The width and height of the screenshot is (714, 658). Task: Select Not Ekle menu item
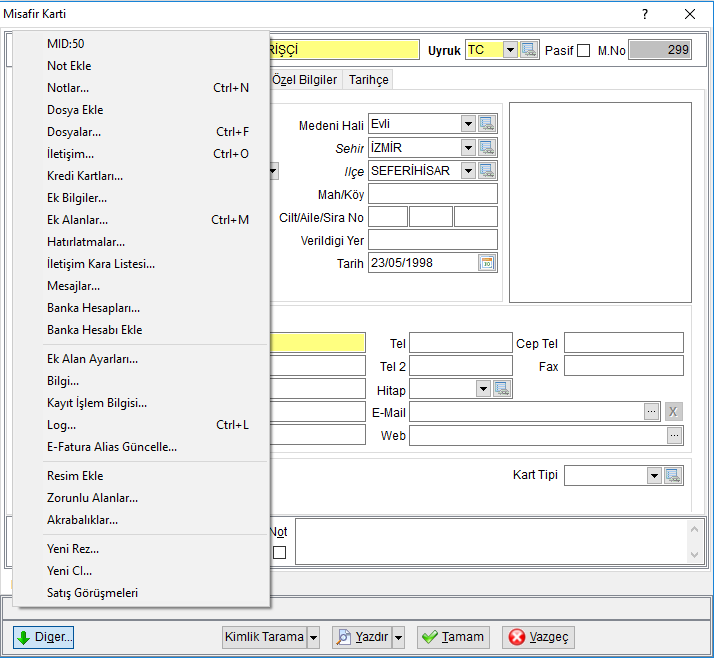tap(141, 66)
